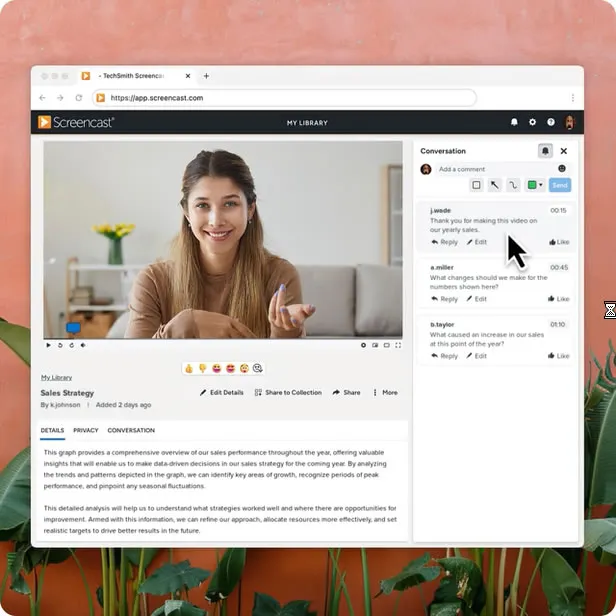Close the Conversation panel

click(x=564, y=151)
